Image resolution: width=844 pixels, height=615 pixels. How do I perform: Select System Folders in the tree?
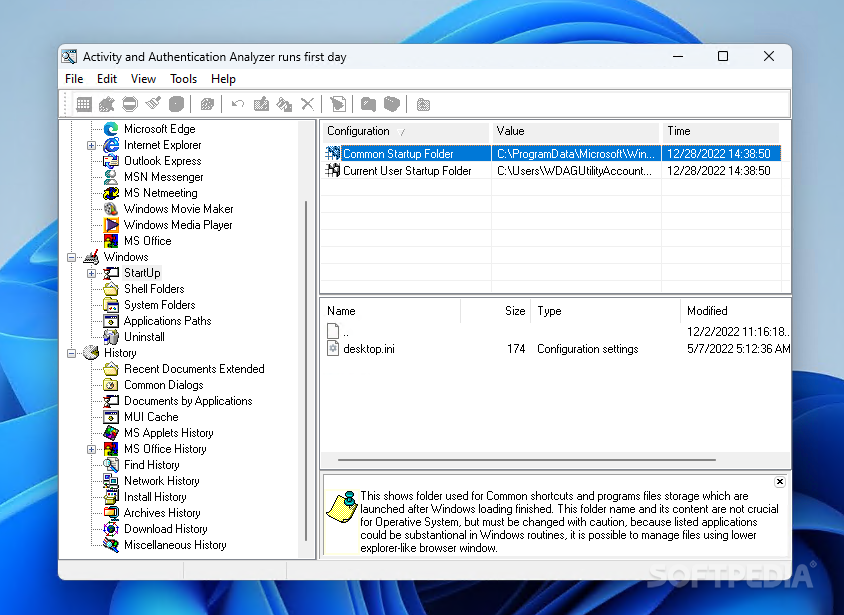tap(159, 305)
